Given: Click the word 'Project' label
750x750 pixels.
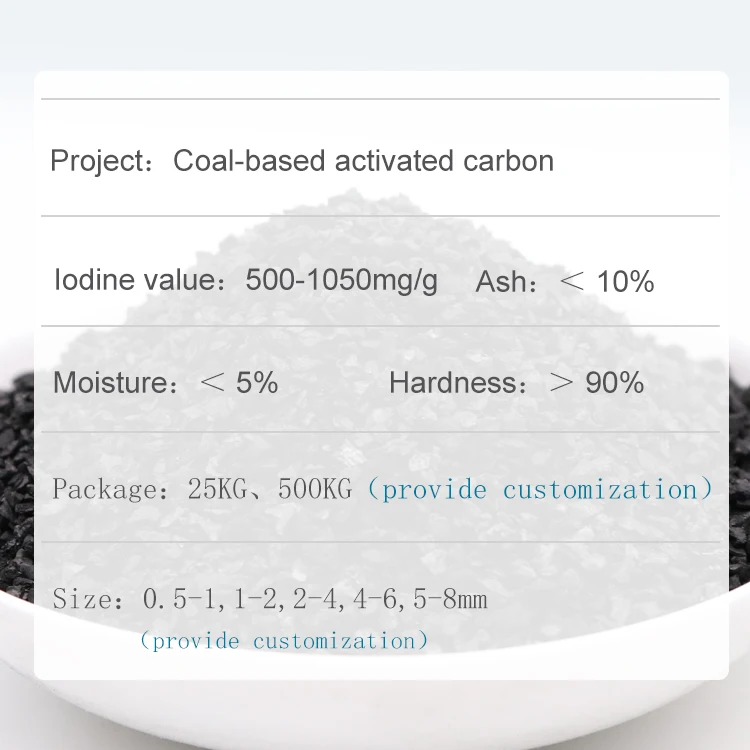Looking at the screenshot, I should pyautogui.click(x=97, y=160).
